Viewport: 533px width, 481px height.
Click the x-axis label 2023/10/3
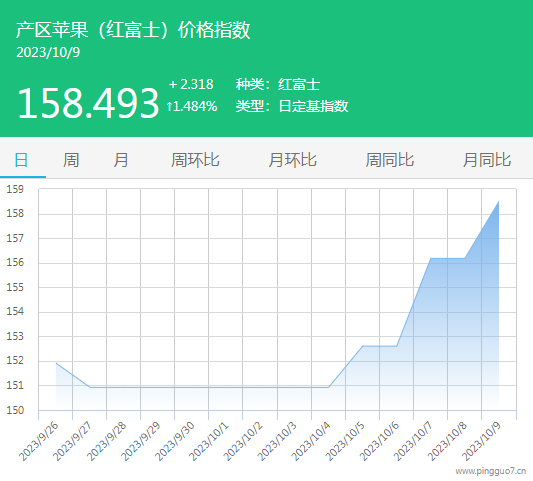click(x=277, y=441)
